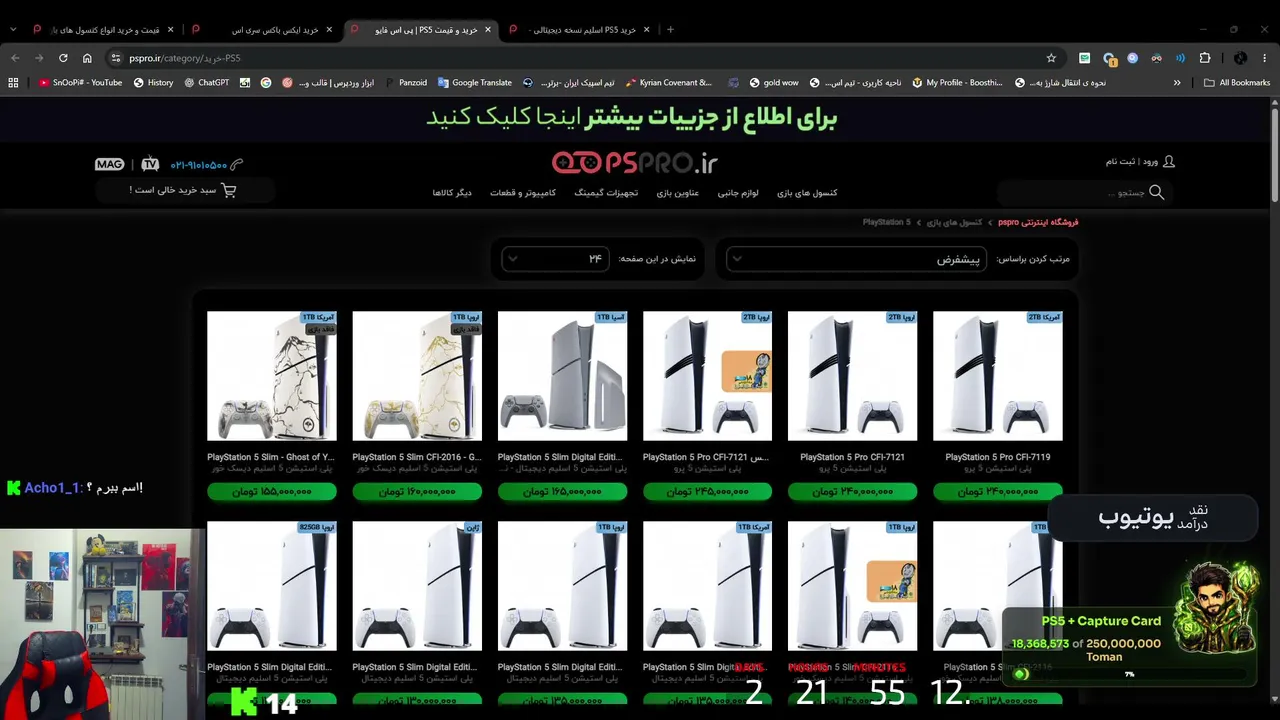This screenshot has height=720, width=1280.
Task: Open the Kyrian Covenant bookmark
Action: click(x=668, y=83)
